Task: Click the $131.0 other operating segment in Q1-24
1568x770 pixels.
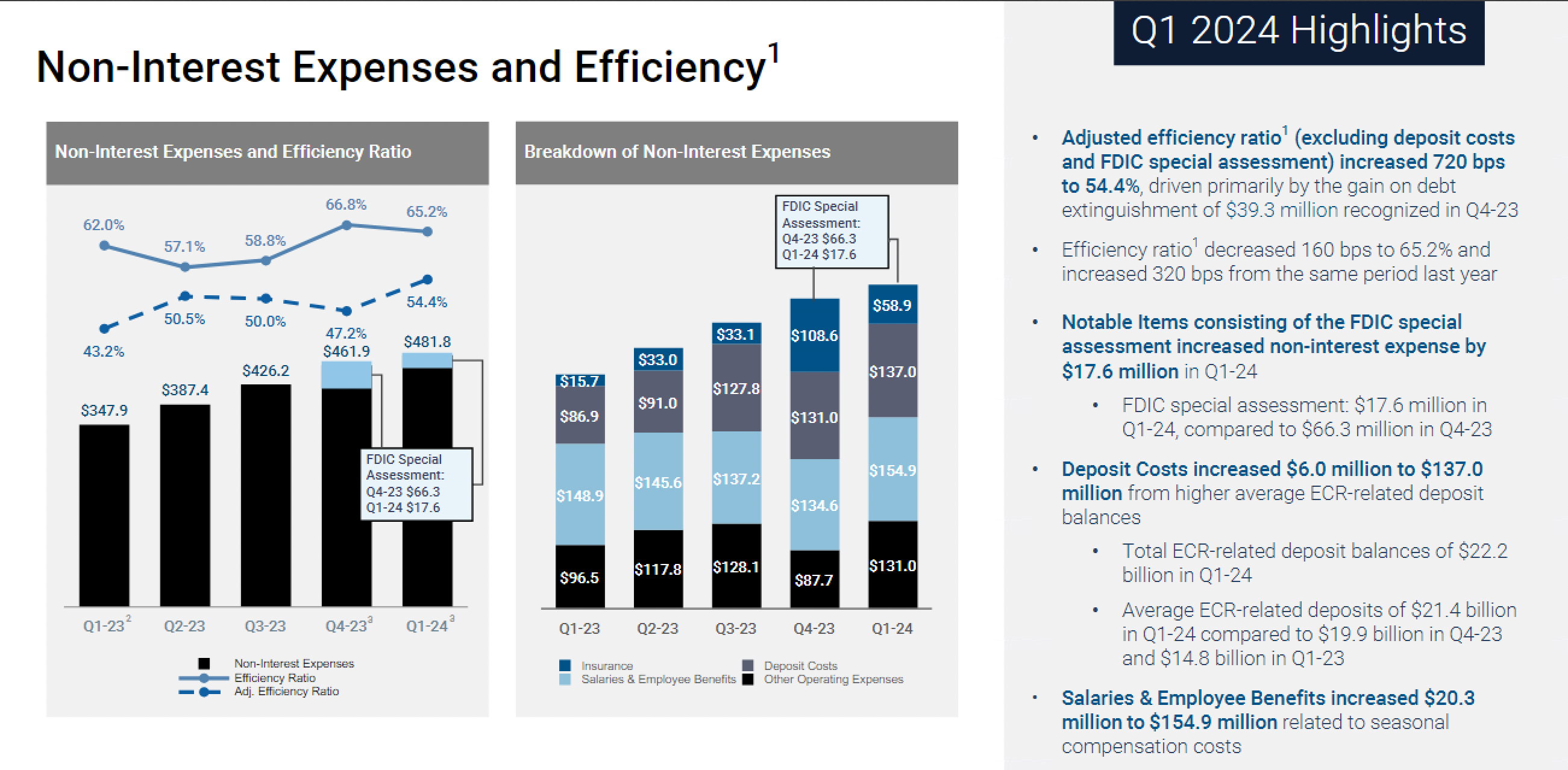Action: [x=893, y=565]
